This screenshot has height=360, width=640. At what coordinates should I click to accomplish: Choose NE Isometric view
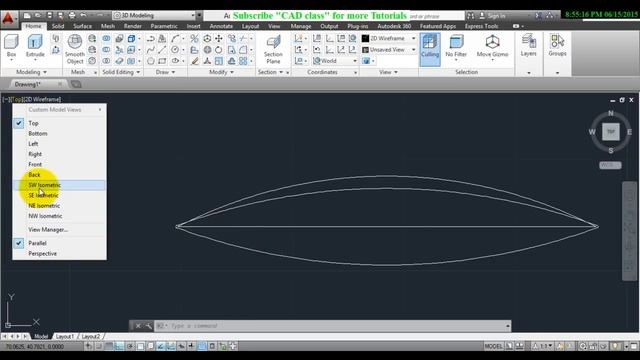59,206
